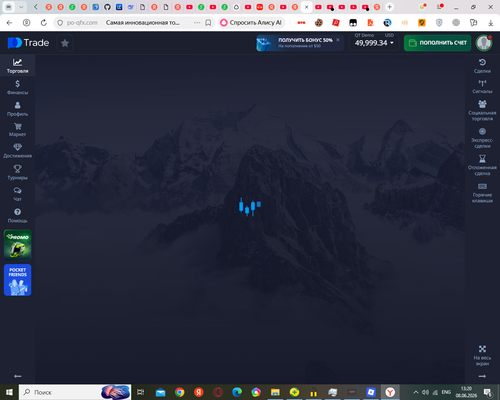Click ENG language indicator
The image size is (500, 400).
click(x=446, y=392)
